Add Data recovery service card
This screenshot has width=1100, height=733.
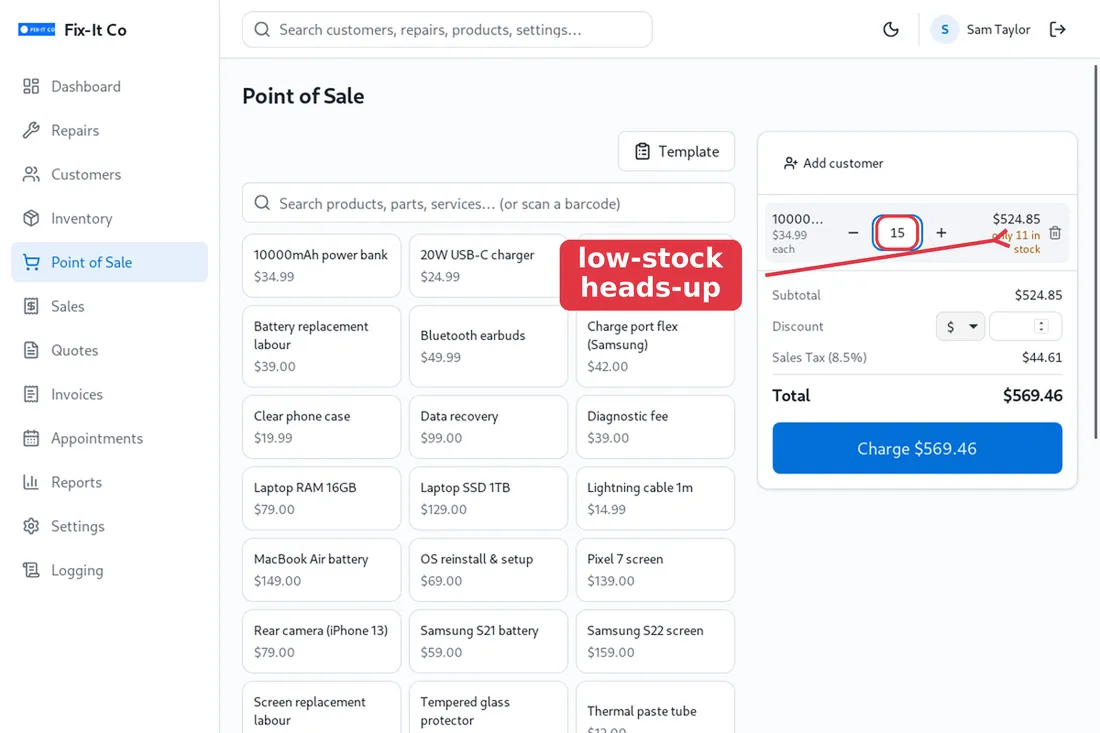tap(488, 427)
